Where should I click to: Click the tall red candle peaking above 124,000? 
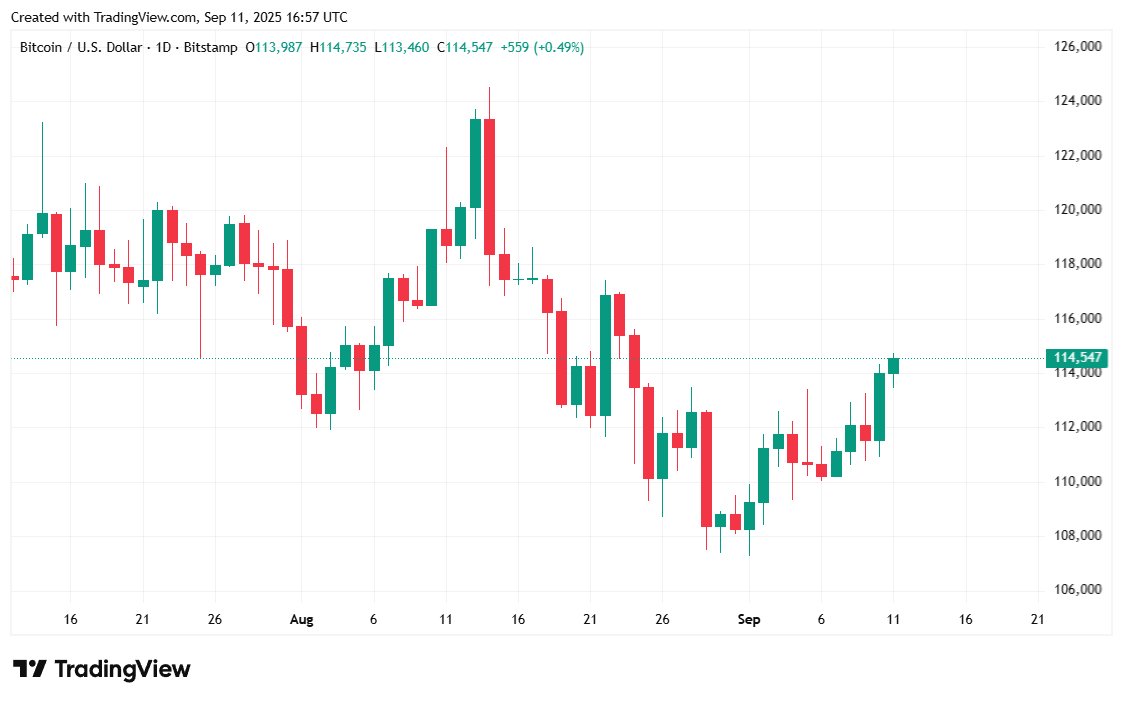pyautogui.click(x=489, y=187)
